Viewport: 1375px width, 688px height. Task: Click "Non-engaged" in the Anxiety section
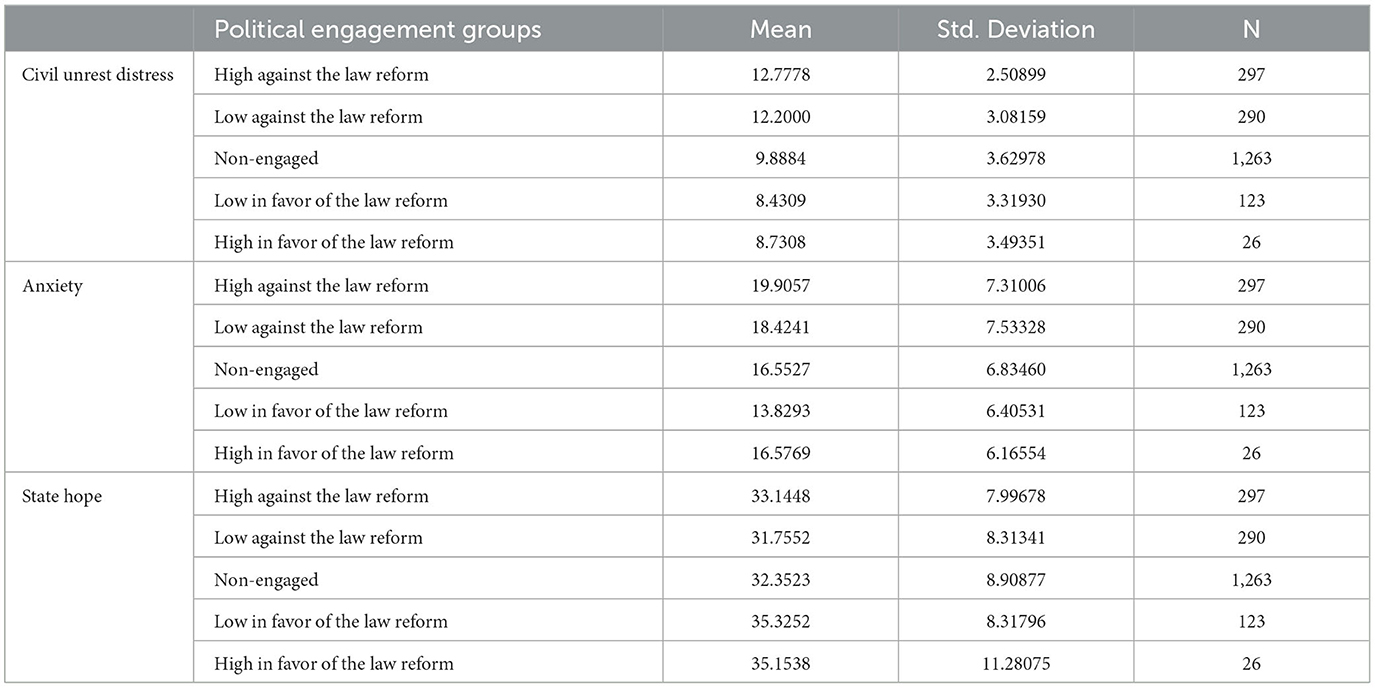tap(266, 369)
